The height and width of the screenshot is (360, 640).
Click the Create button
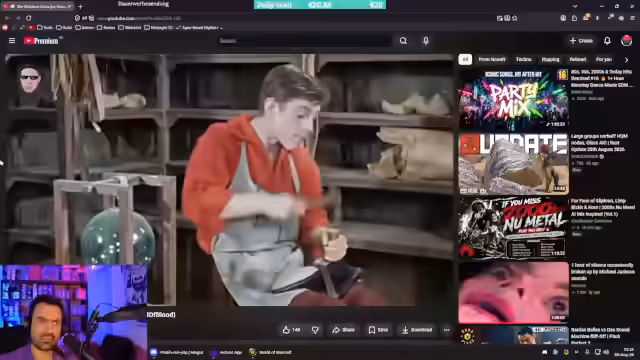pyautogui.click(x=581, y=41)
